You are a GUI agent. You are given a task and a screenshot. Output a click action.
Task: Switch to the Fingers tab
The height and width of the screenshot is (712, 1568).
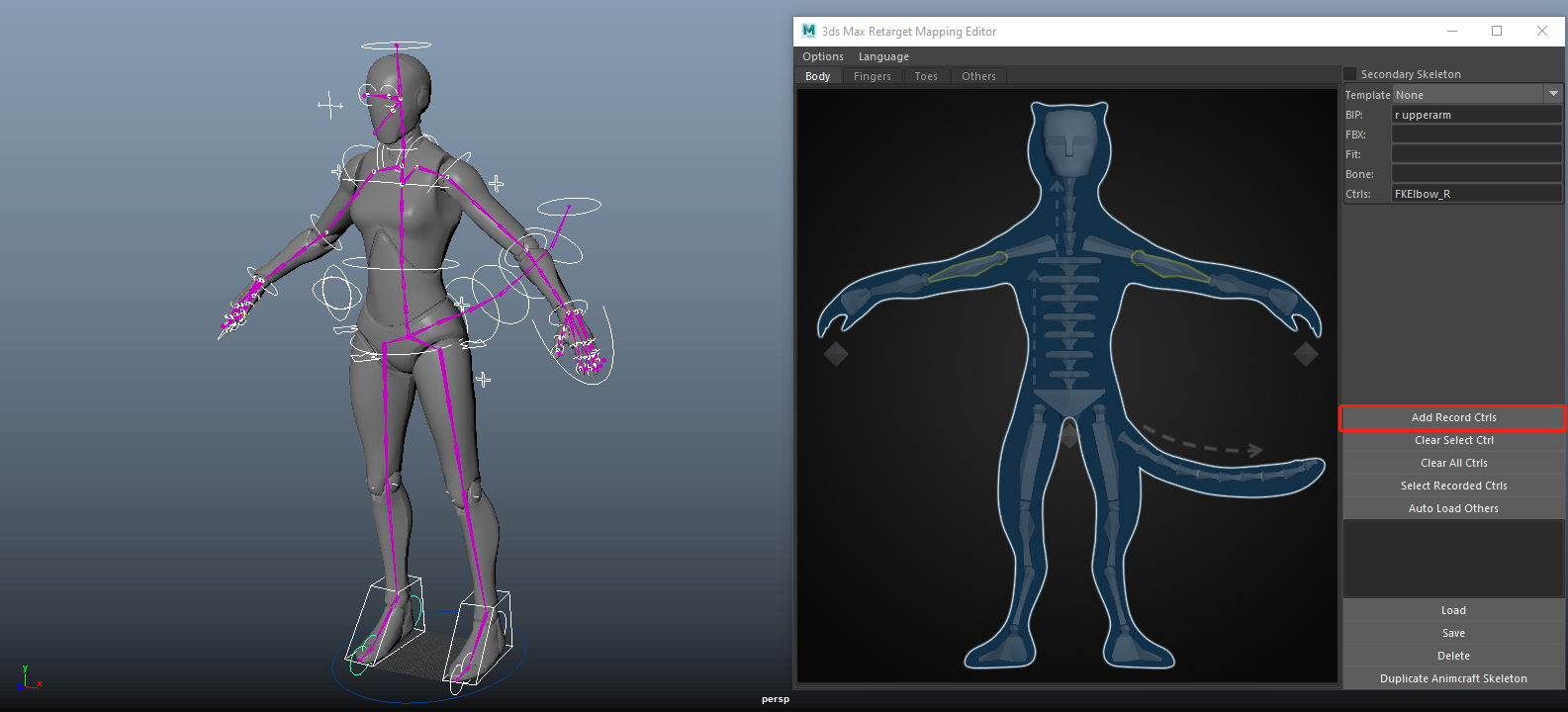tap(872, 76)
